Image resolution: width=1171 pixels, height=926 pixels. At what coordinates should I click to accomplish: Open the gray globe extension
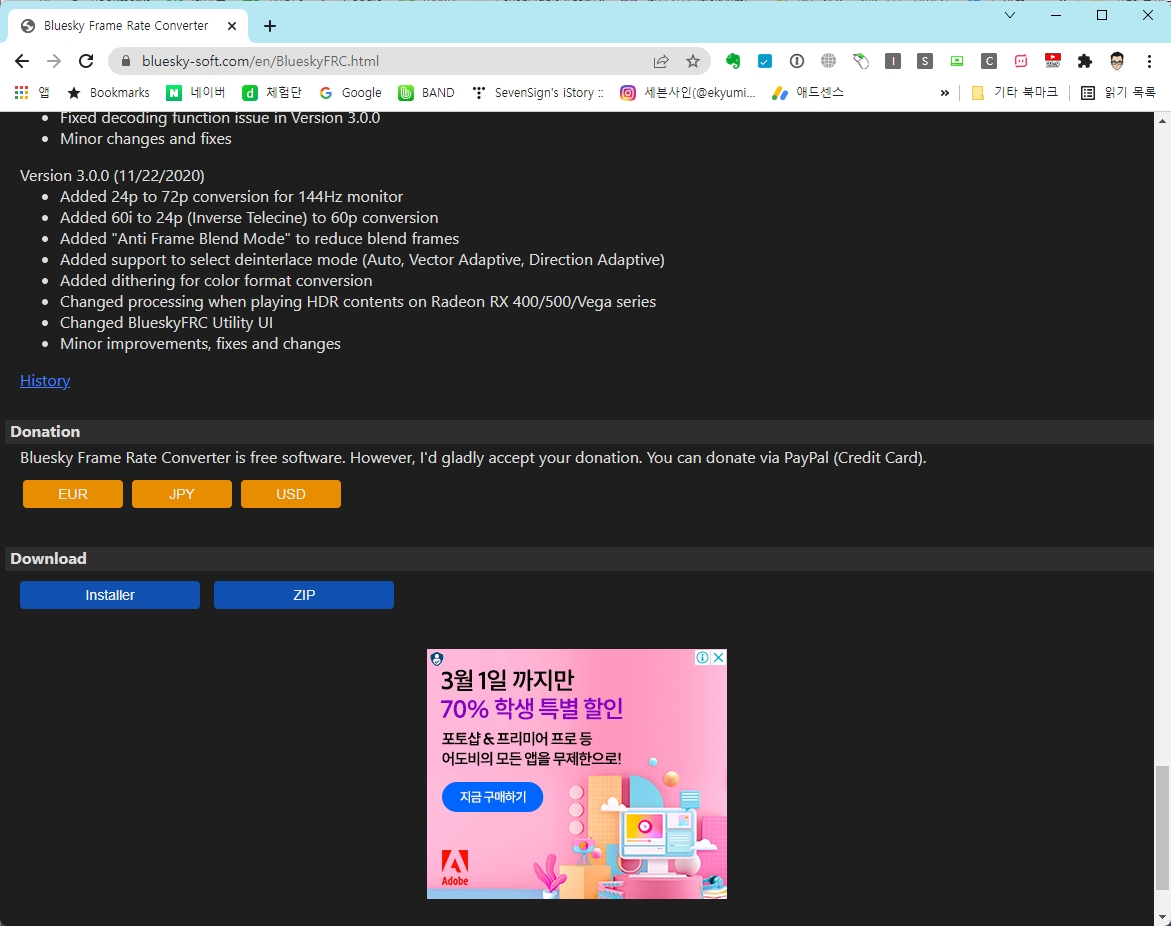[828, 60]
